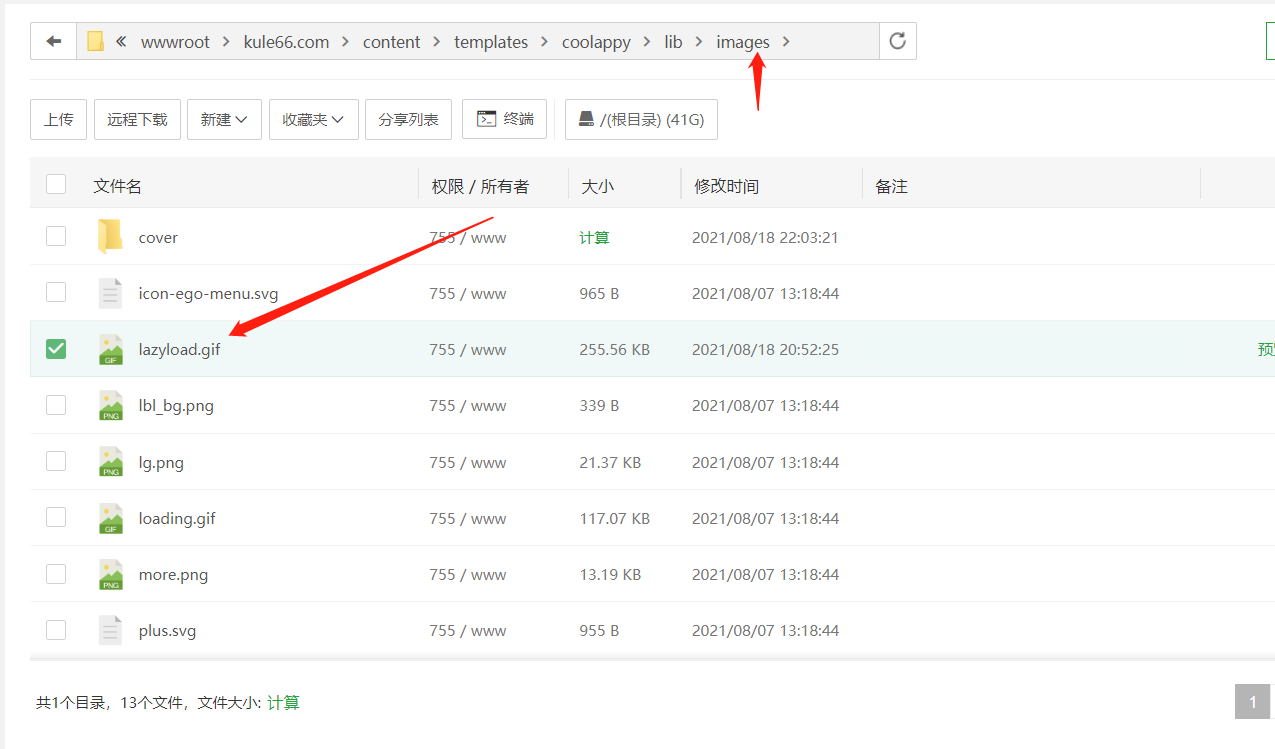The height and width of the screenshot is (749, 1275).
Task: Click the lbl_bg.png image file icon
Action: [110, 406]
